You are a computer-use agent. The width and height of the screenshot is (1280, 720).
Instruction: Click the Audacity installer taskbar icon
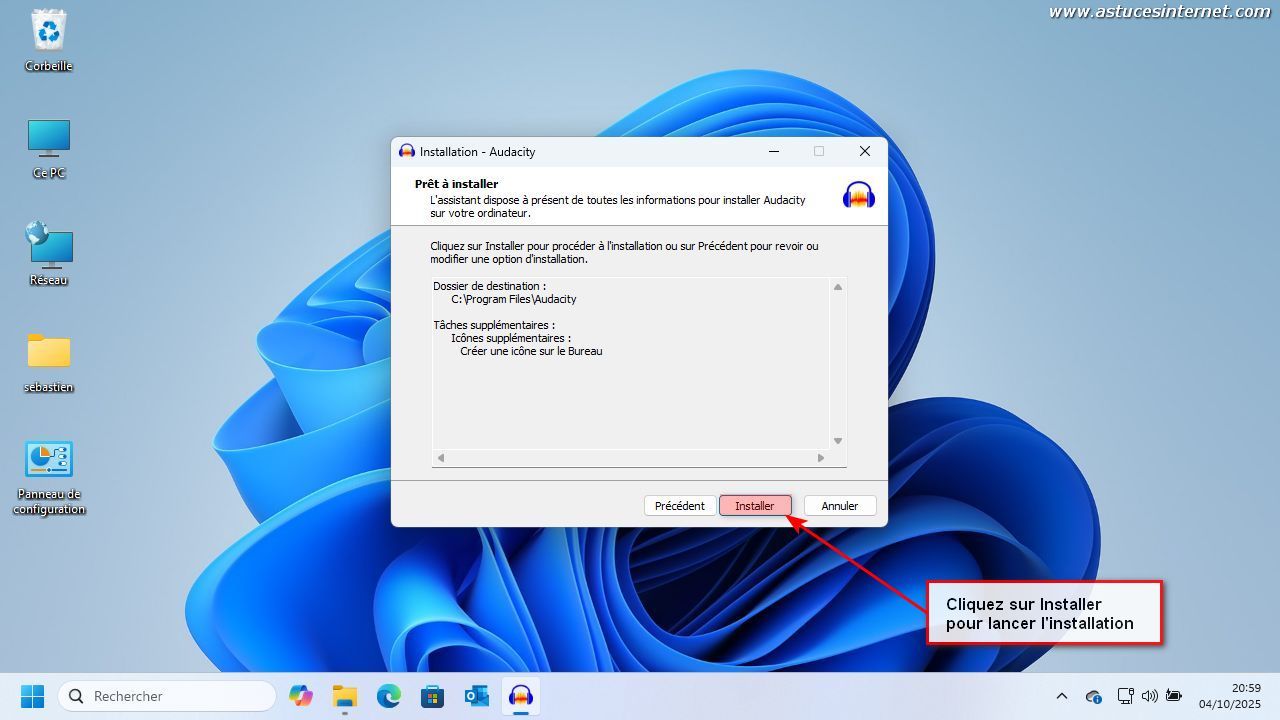pos(520,696)
